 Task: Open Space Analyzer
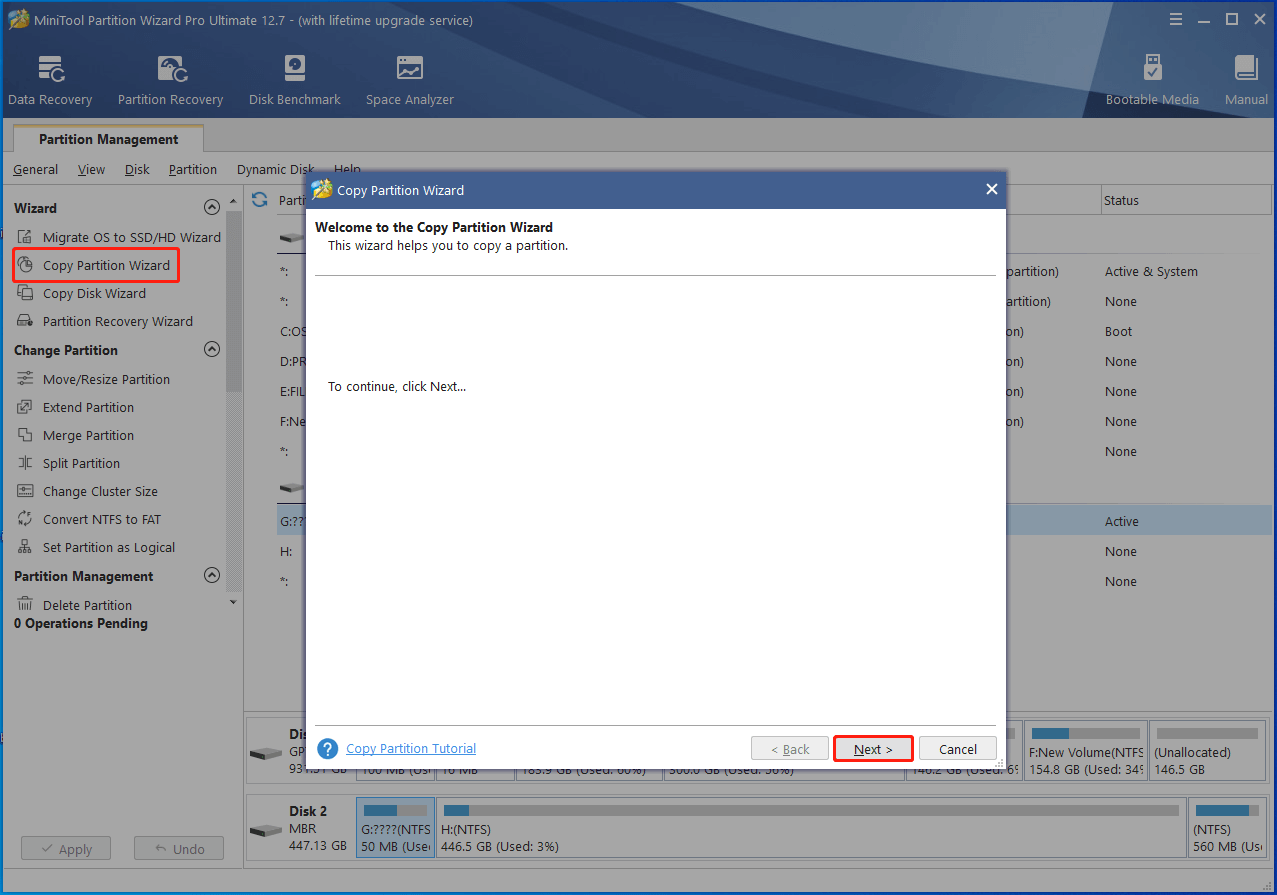coord(410,80)
